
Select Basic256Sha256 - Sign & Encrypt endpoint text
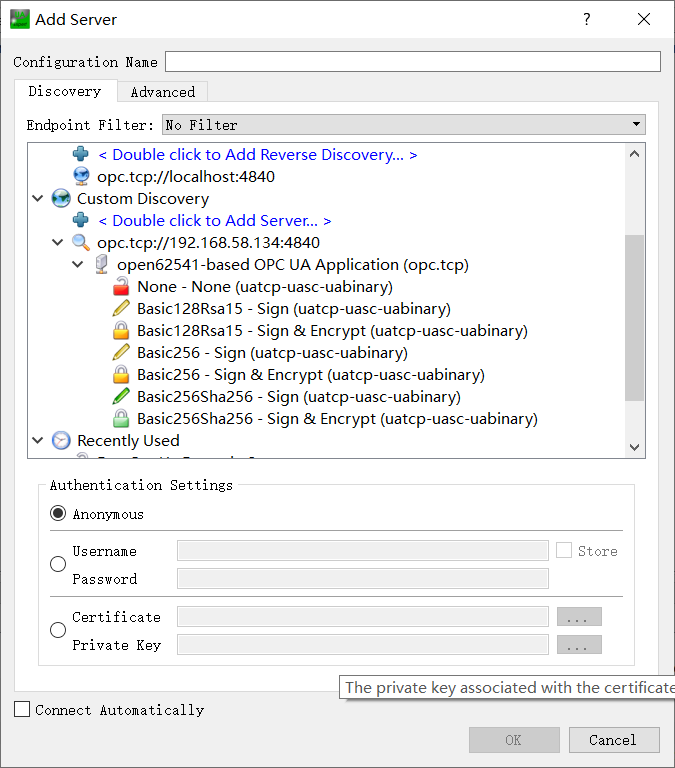tap(337, 419)
